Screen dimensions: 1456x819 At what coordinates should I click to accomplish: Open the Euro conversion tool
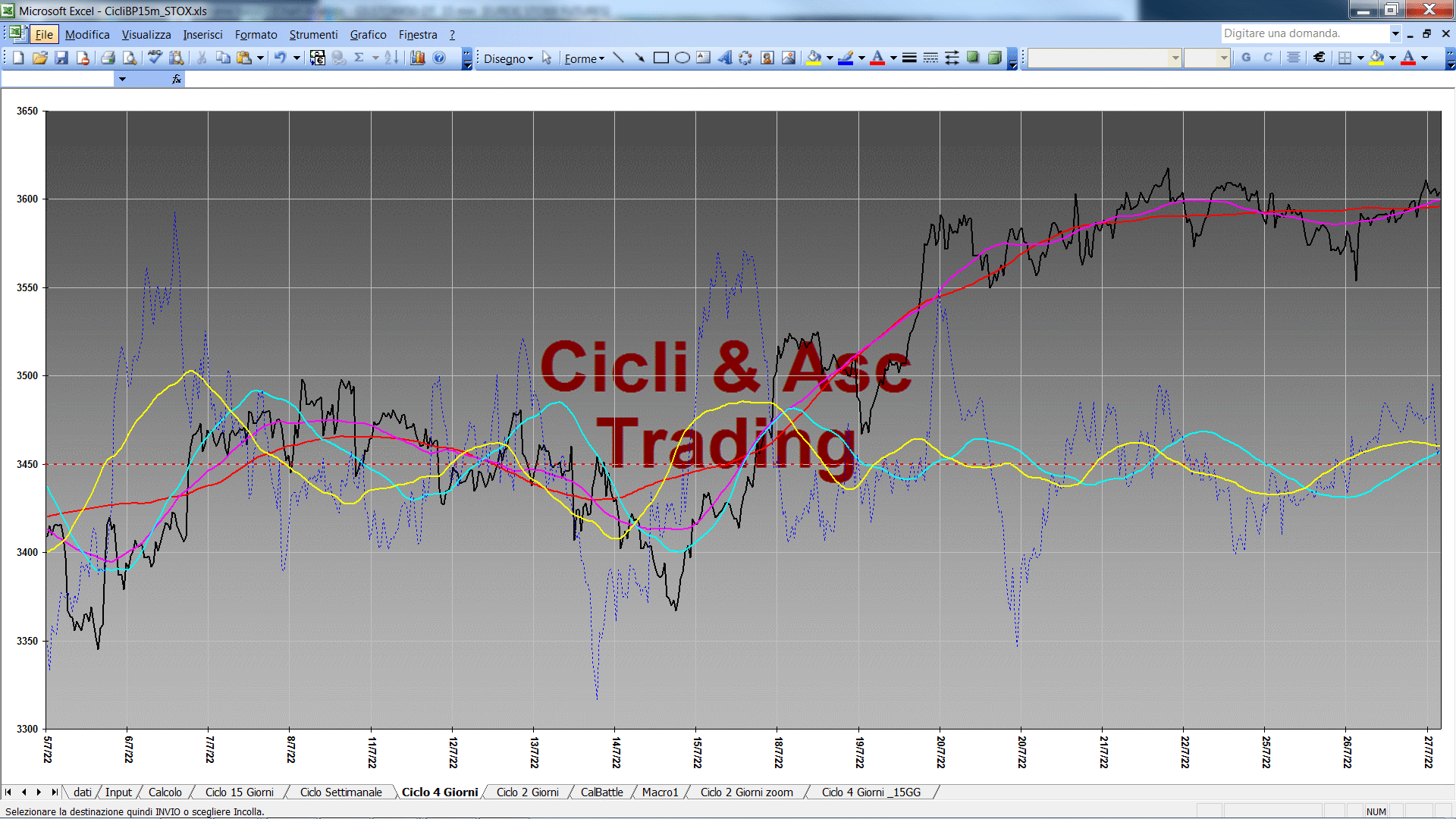pos(318,58)
